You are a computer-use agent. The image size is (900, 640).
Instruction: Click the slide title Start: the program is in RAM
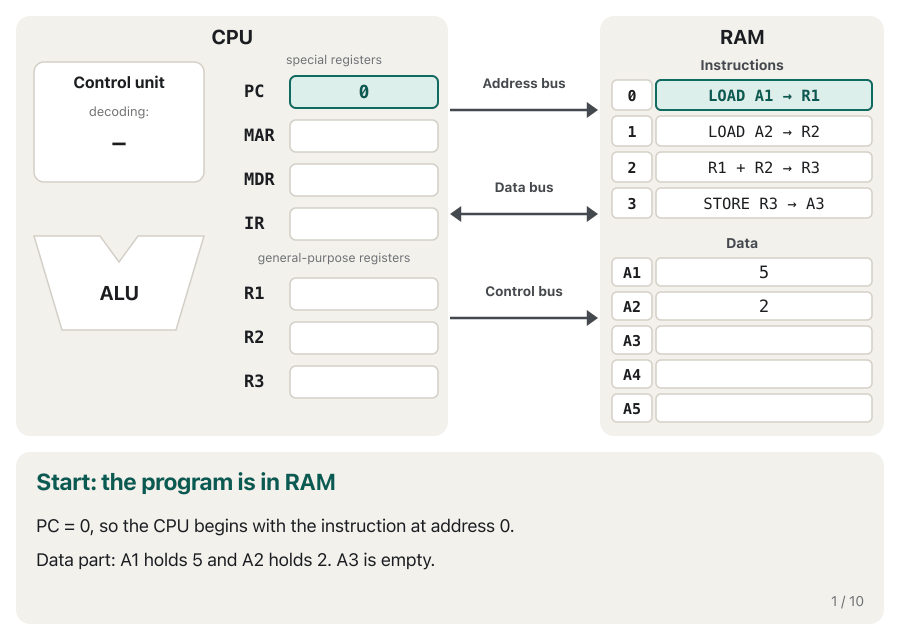point(185,482)
